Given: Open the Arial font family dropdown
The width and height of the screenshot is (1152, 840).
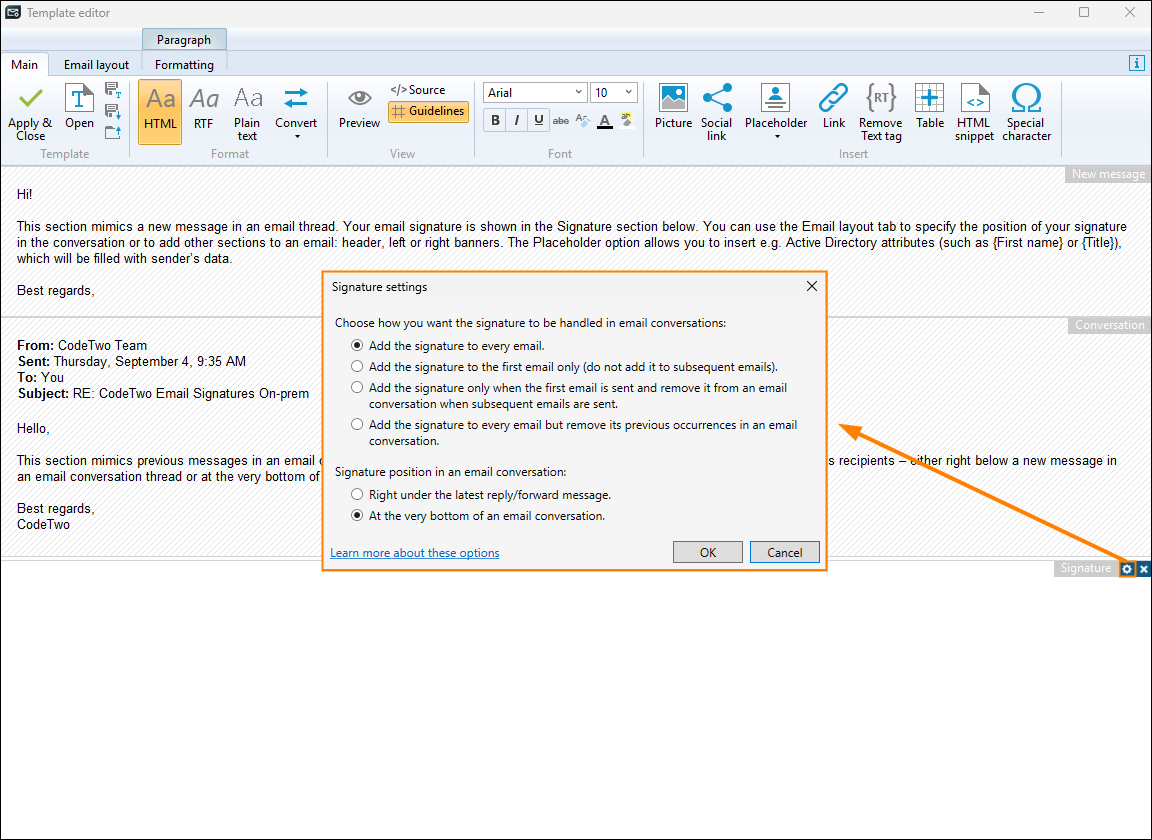Looking at the screenshot, I should click(x=578, y=92).
